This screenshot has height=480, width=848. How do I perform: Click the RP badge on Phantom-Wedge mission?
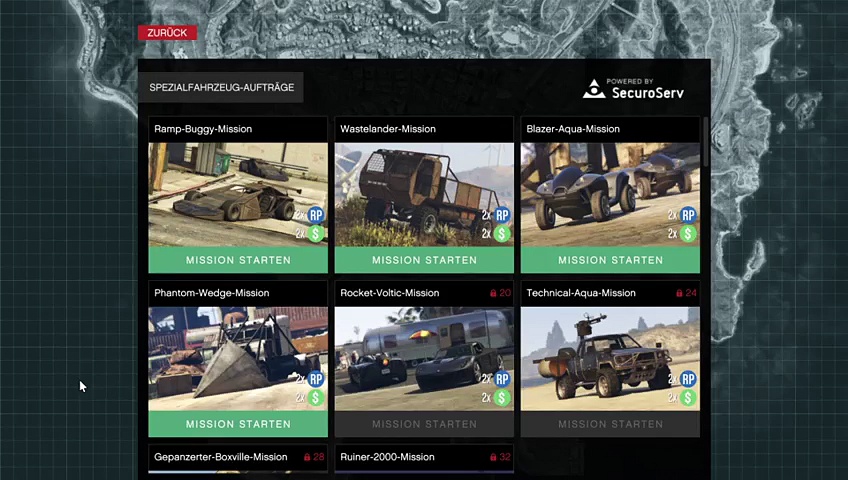[316, 379]
